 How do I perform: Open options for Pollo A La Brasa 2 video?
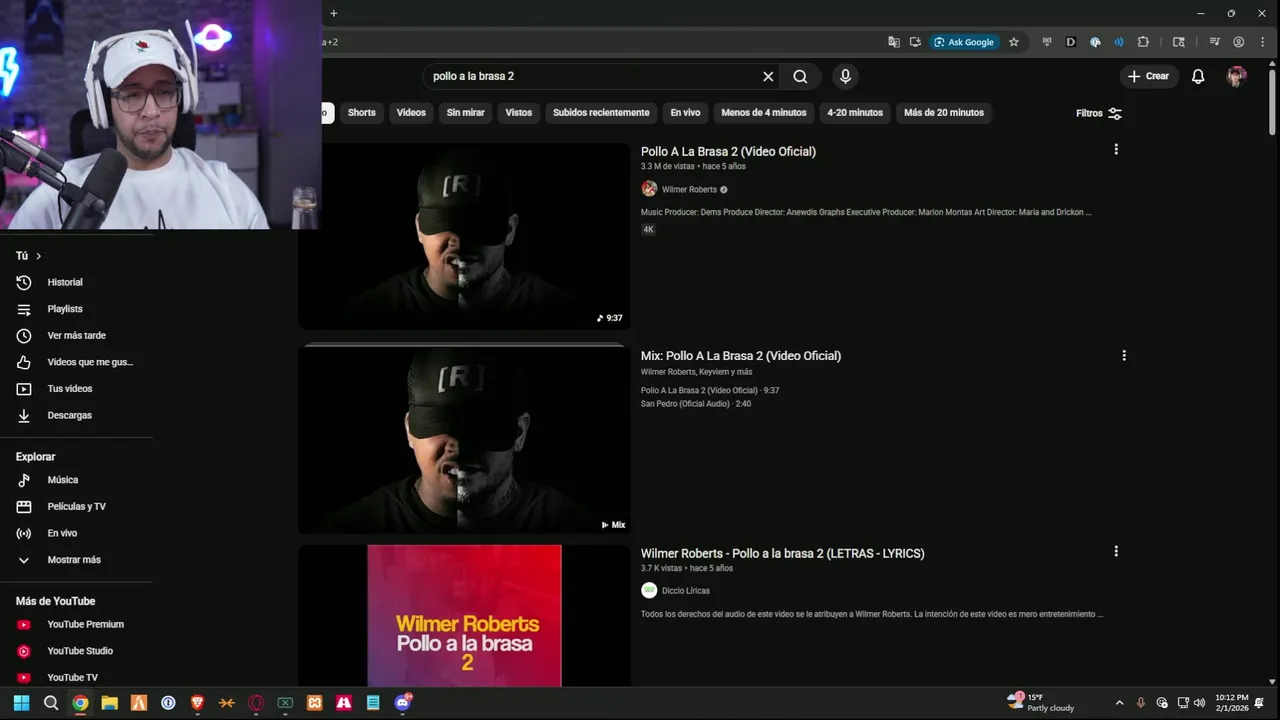click(1116, 149)
